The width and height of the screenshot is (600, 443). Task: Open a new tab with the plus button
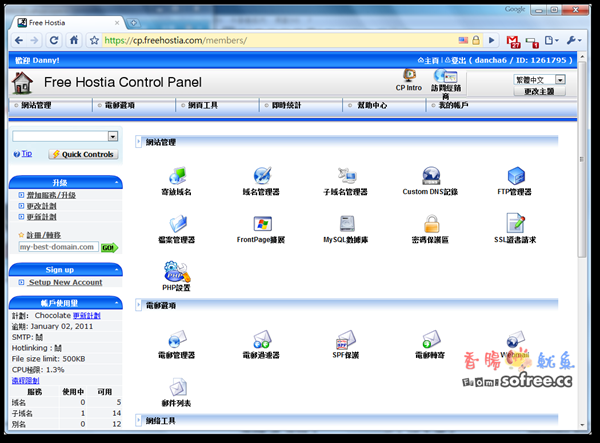click(134, 23)
